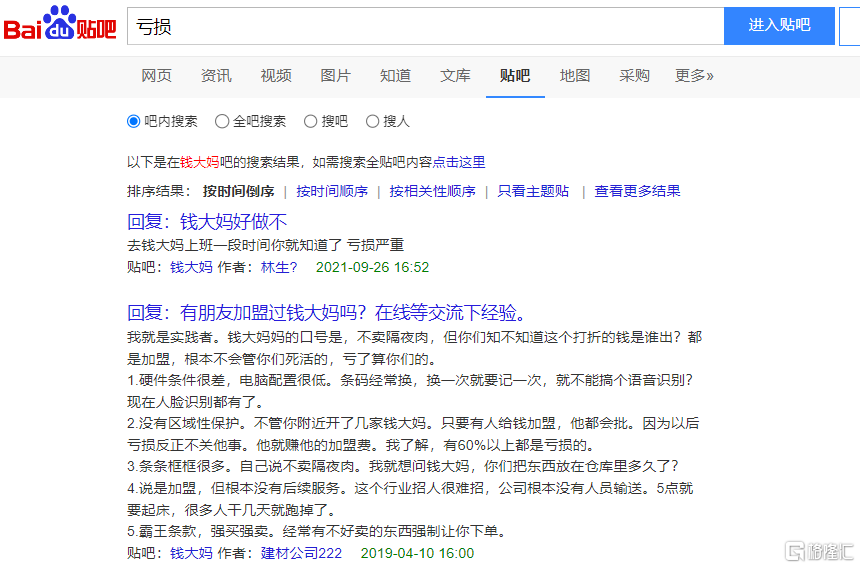Open the 地图 search tab
Viewport: 860px width, 568px height.
575,76
